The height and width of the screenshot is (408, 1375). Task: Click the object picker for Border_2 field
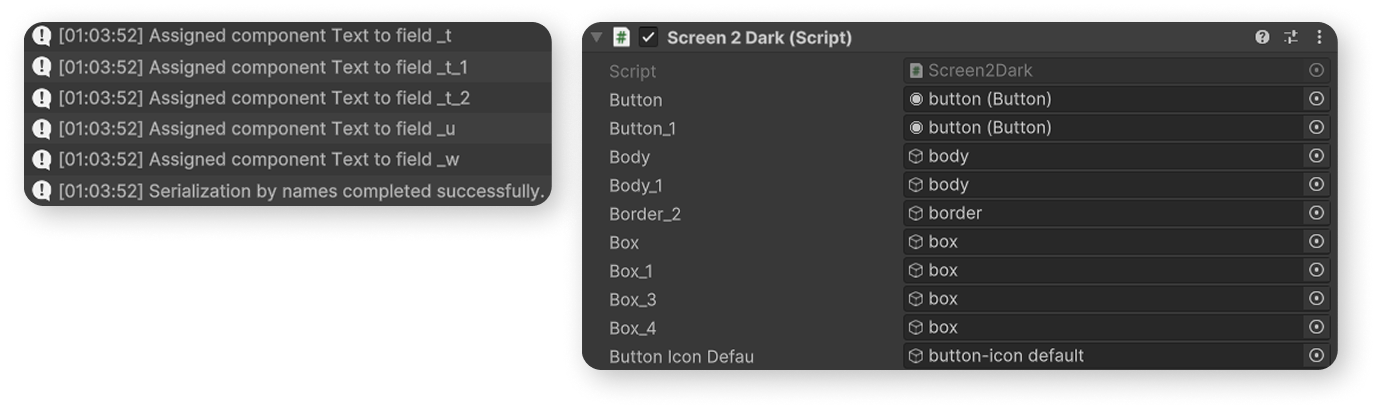[1316, 213]
